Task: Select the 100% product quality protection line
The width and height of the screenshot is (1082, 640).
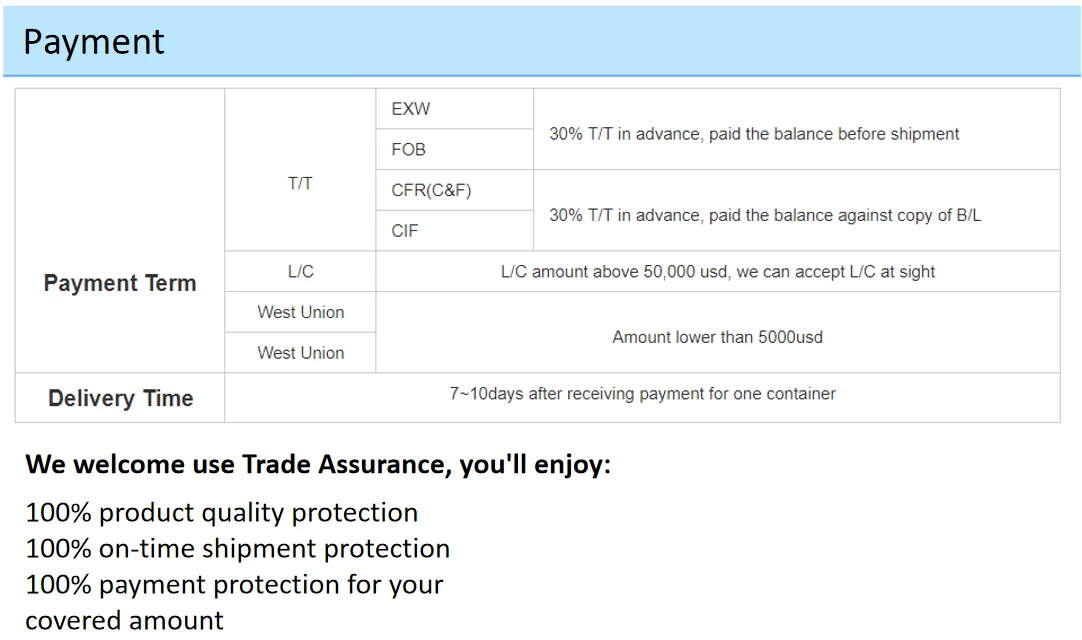Action: (221, 512)
